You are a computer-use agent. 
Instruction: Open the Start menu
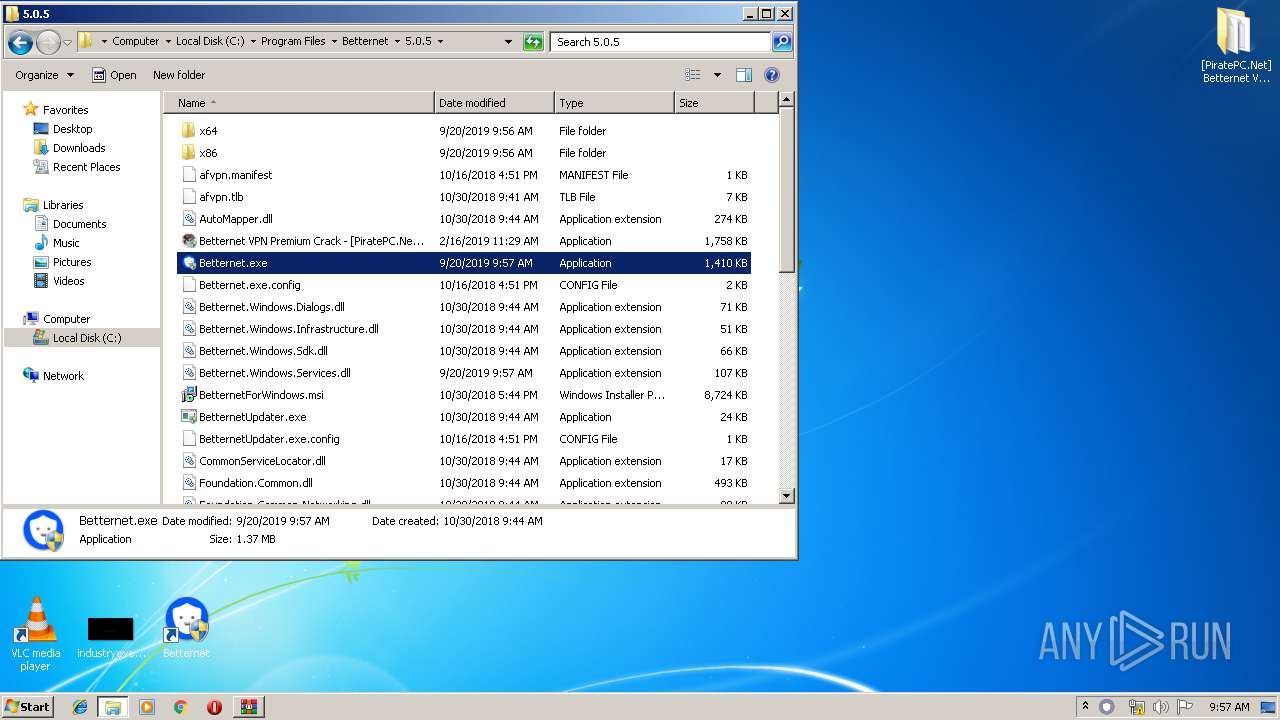tap(27, 706)
